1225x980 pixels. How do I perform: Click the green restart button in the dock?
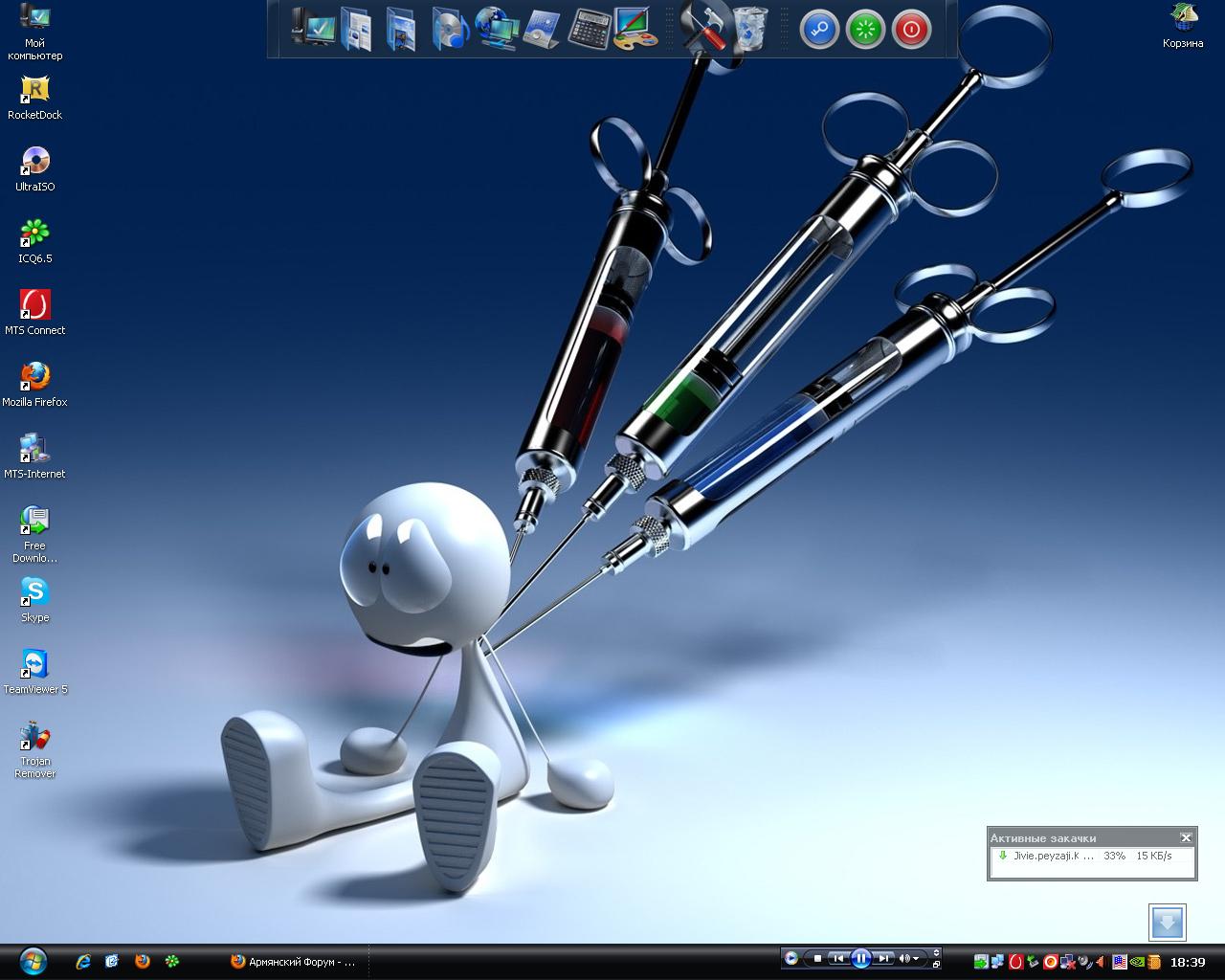(x=865, y=30)
